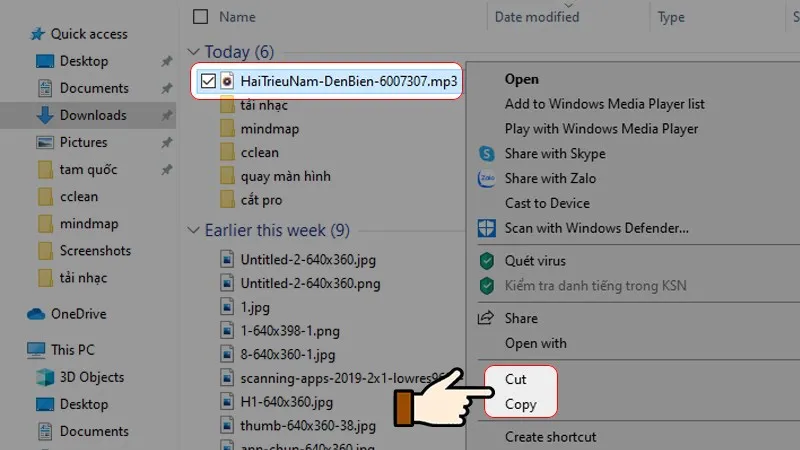The width and height of the screenshot is (800, 450).
Task: Choose Share with Skype
Action: coord(555,154)
